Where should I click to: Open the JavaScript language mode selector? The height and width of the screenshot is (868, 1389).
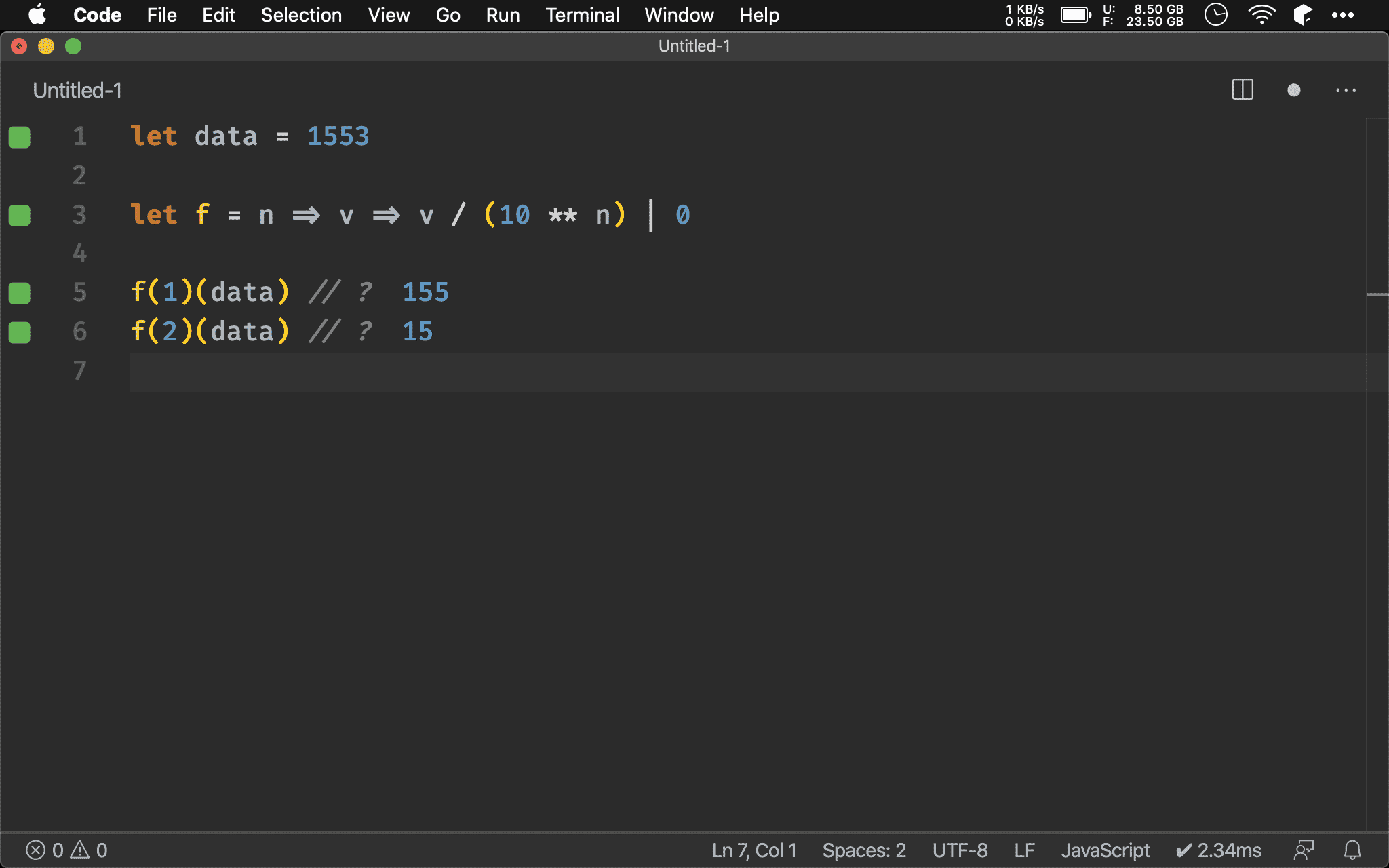1105,850
